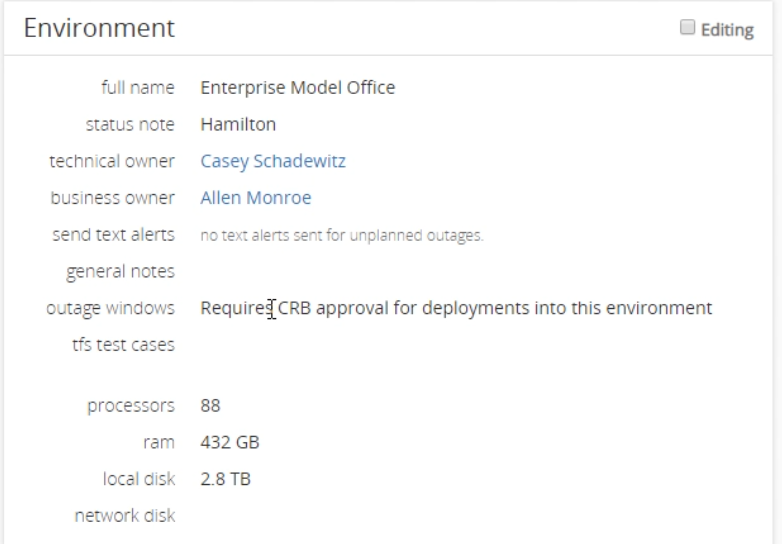Click the technical owner field label
This screenshot has width=782, height=544.
pos(112,162)
